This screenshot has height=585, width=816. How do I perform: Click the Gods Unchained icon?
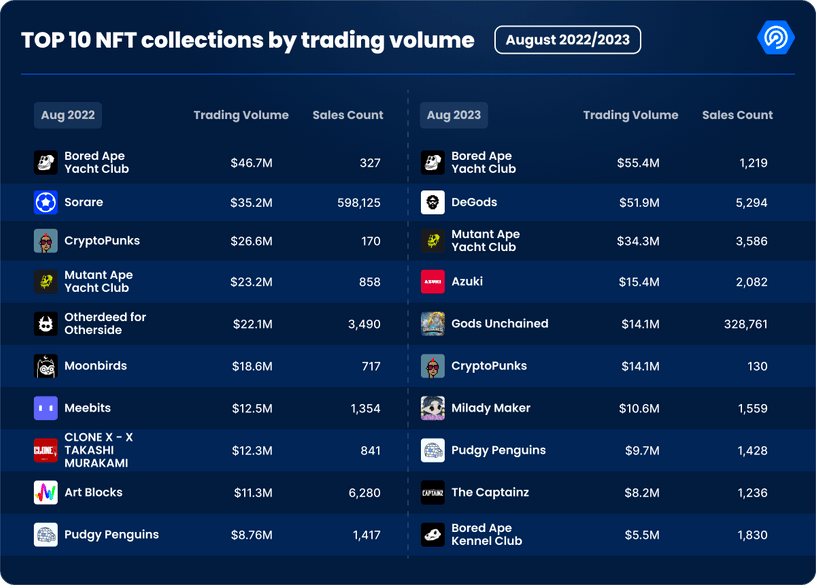[x=433, y=324]
